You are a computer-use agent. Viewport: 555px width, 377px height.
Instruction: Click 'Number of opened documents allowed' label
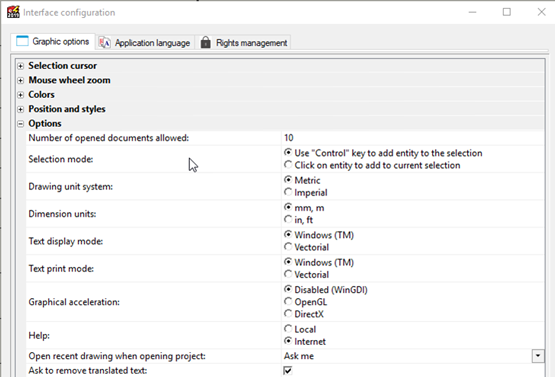pos(109,138)
